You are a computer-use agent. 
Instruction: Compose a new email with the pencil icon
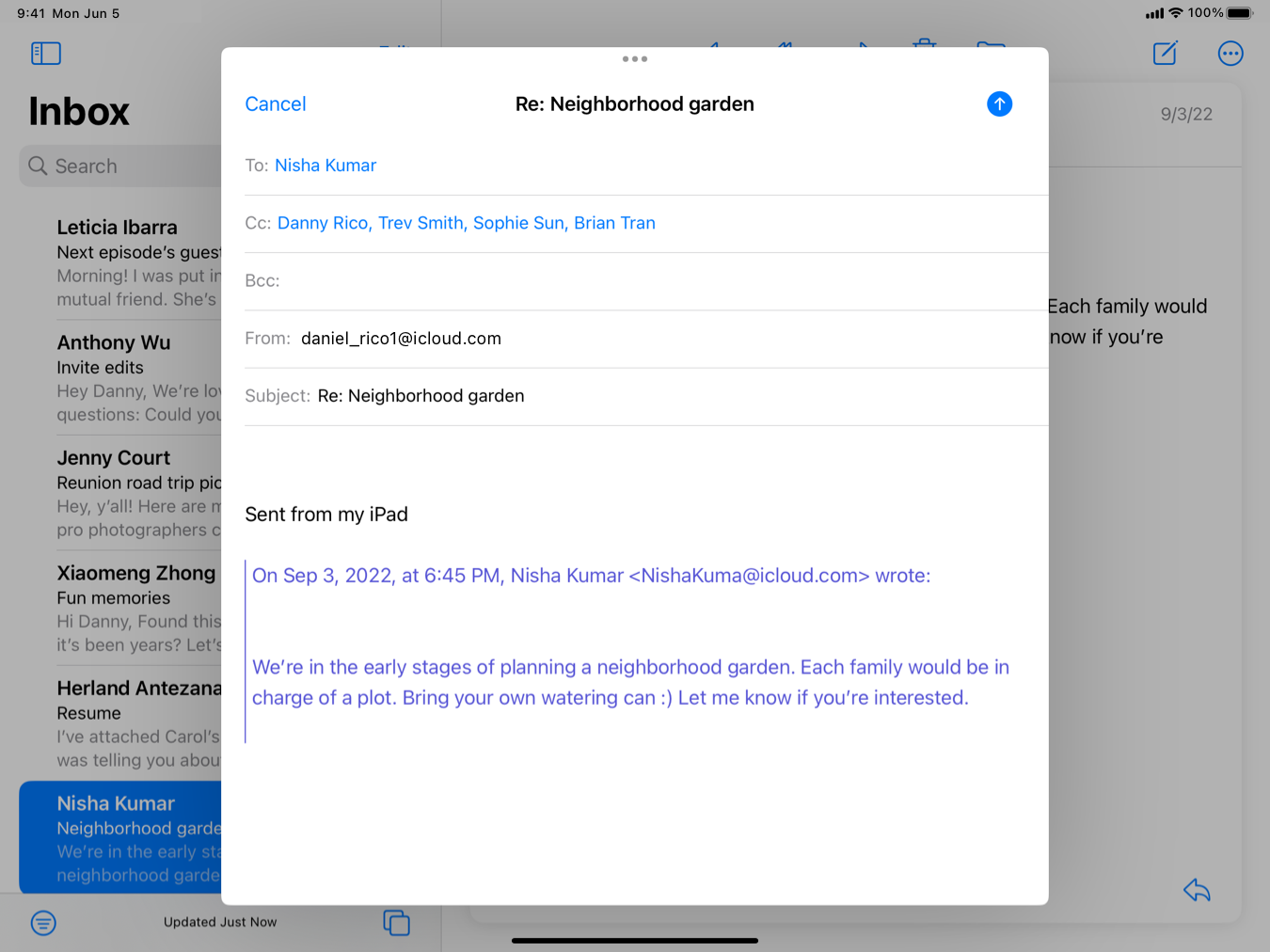pyautogui.click(x=1165, y=54)
